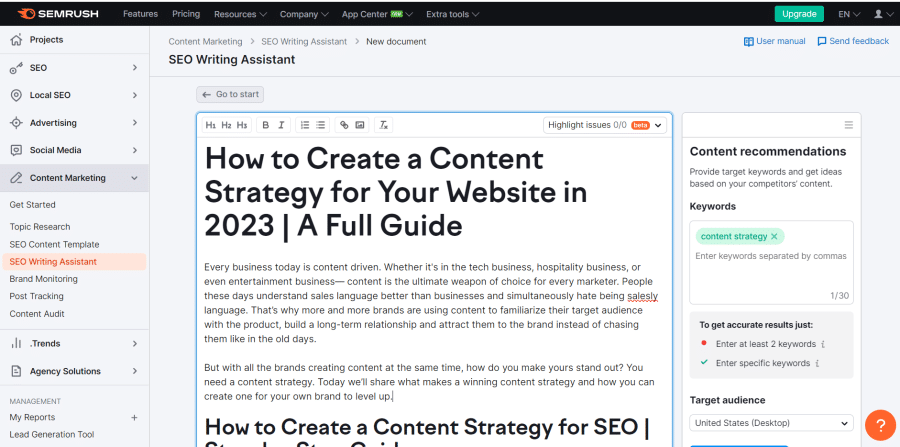The width and height of the screenshot is (900, 447).
Task: Open SEO Content Template in sidebar
Action: [55, 244]
